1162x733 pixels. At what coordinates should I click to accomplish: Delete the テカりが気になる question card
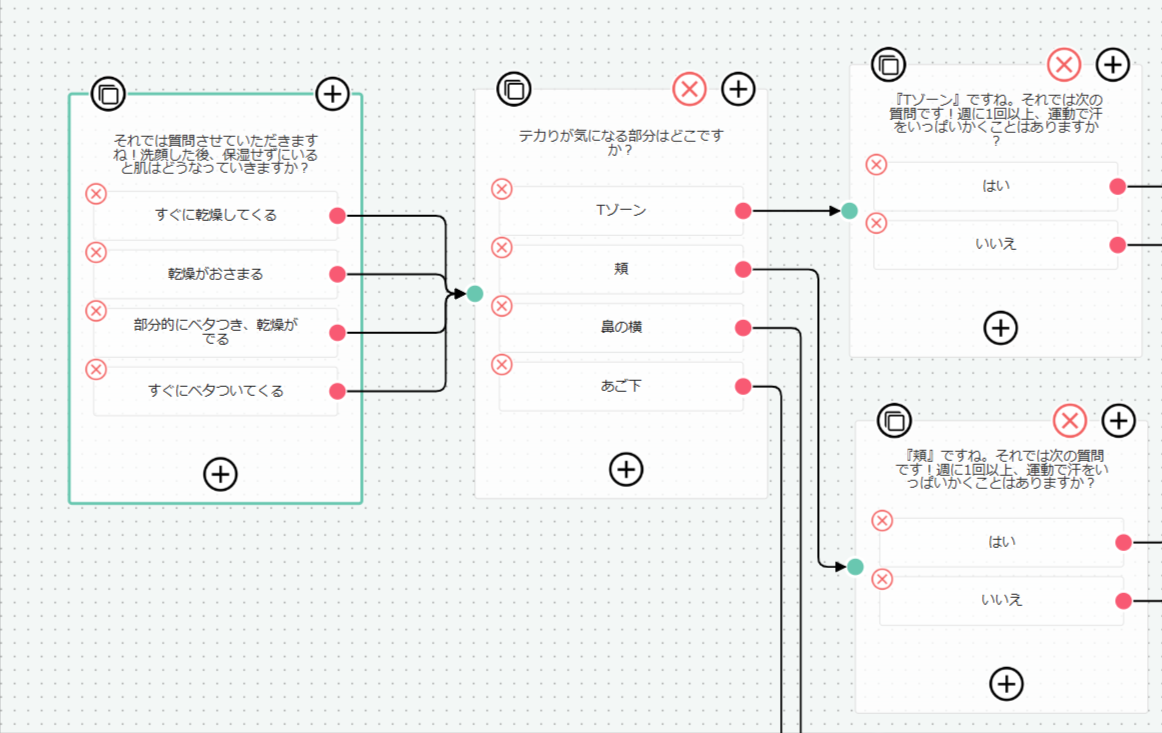click(689, 90)
